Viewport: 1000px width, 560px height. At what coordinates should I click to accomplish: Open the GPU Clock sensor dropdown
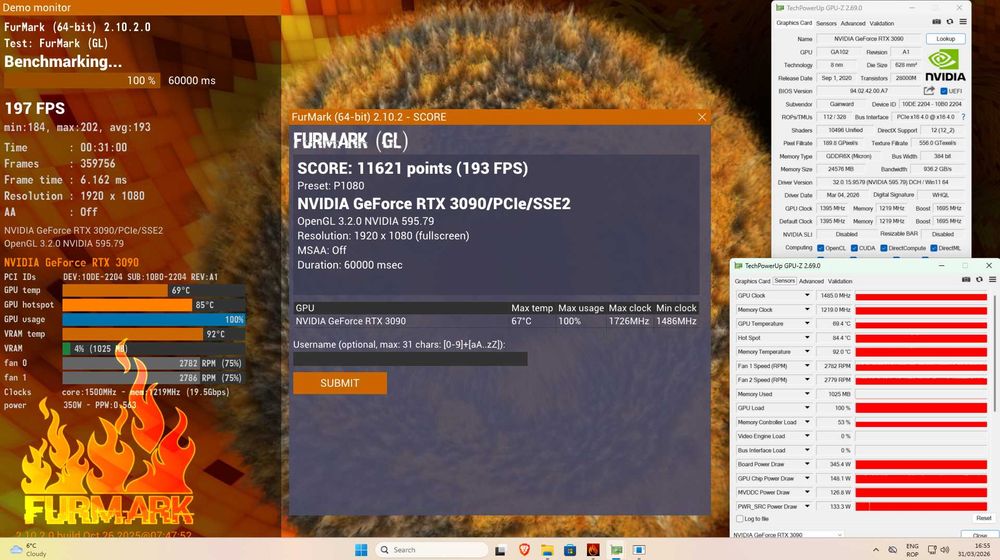coord(807,295)
